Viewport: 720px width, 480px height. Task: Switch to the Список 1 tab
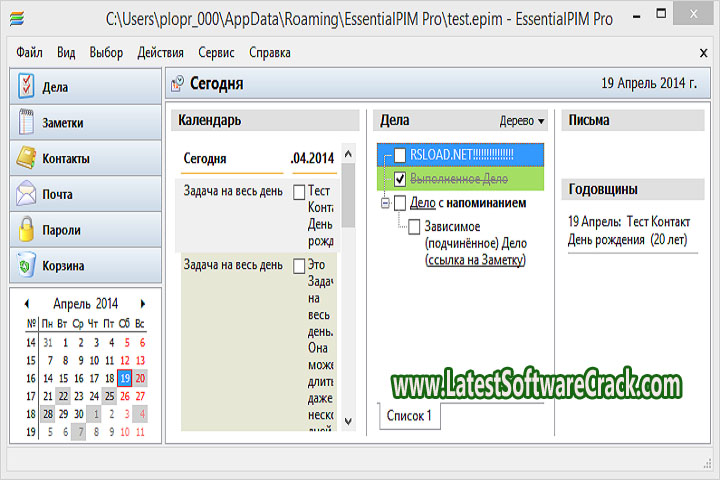tap(409, 416)
